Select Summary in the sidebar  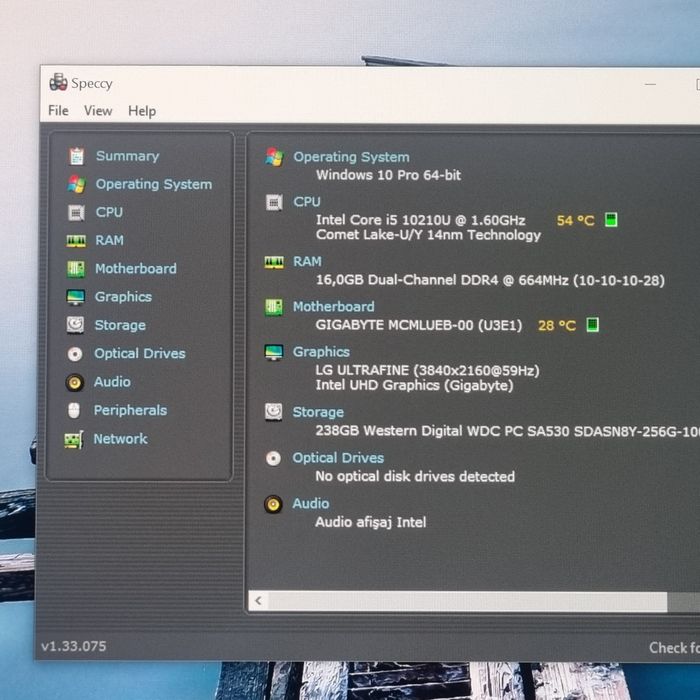(x=128, y=156)
